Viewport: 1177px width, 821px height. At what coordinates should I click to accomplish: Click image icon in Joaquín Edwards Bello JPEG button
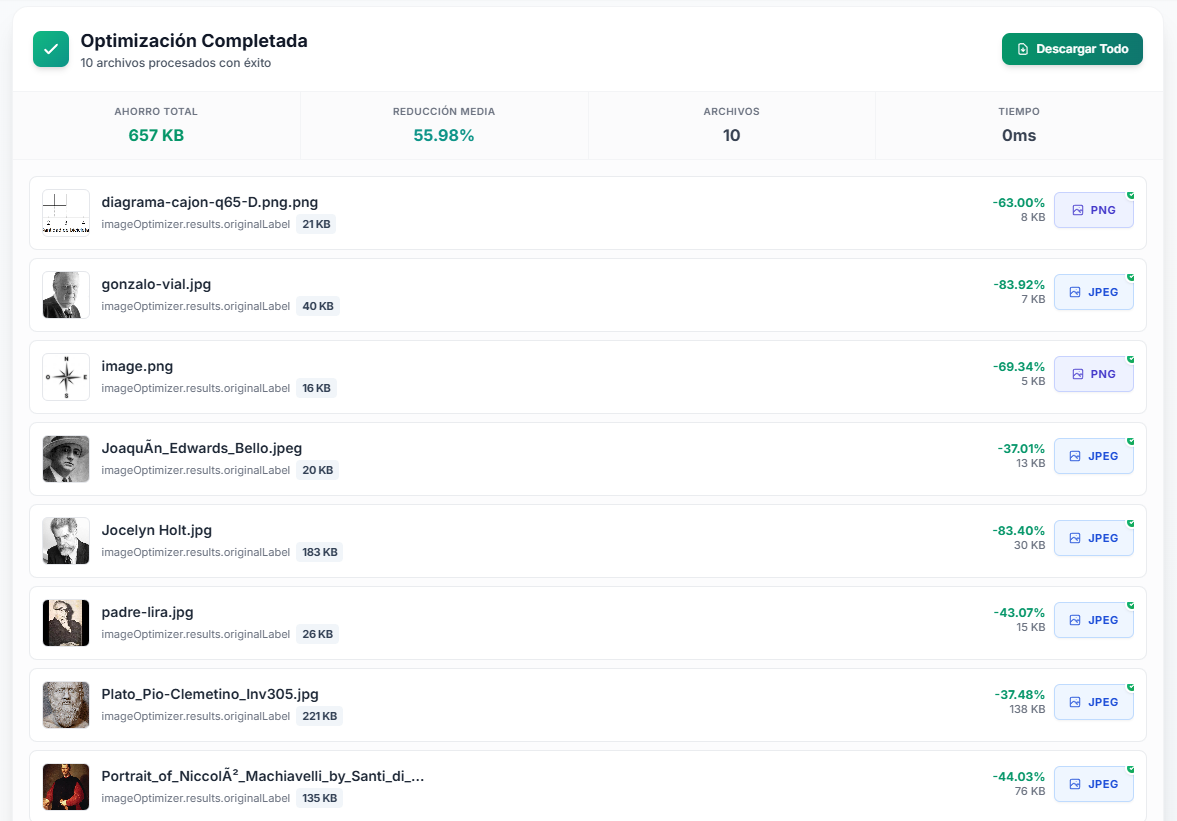click(1075, 456)
